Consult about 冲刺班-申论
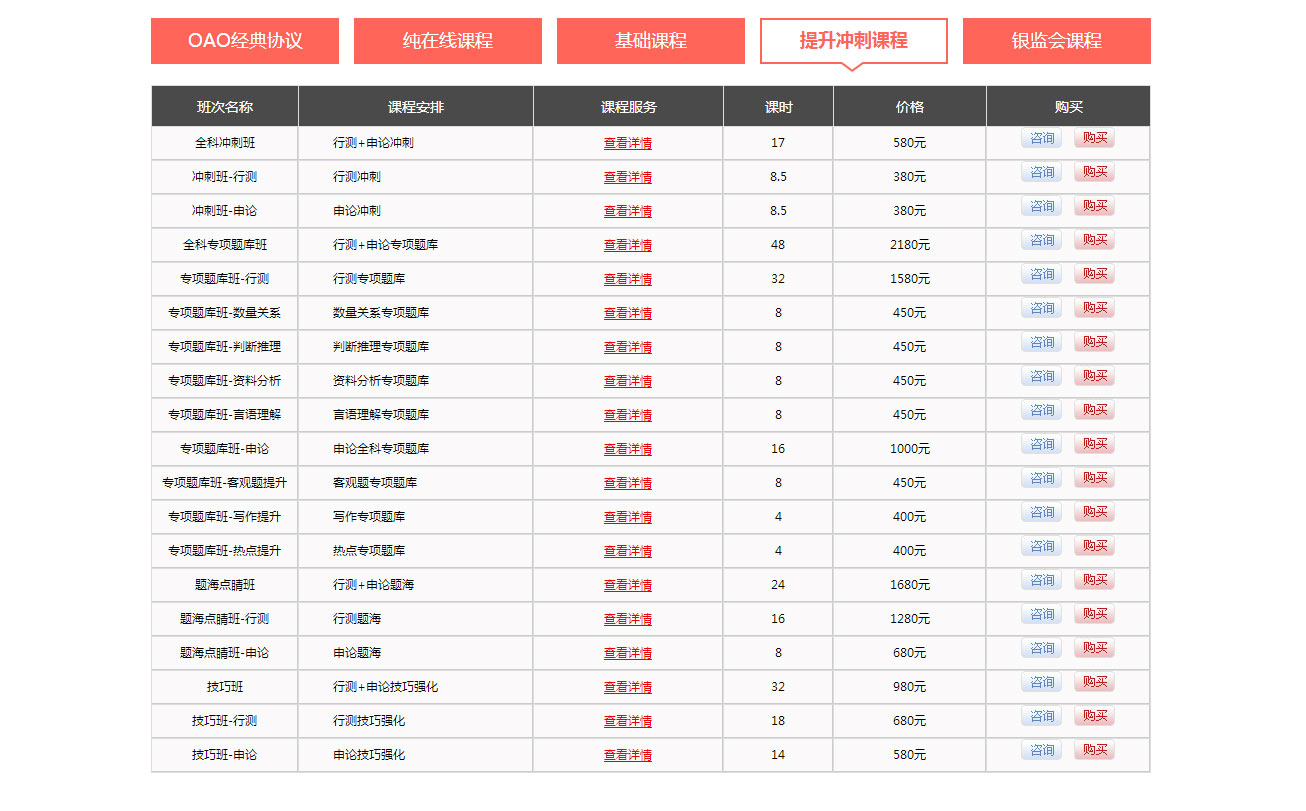This screenshot has width=1306, height=811. pos(1042,206)
